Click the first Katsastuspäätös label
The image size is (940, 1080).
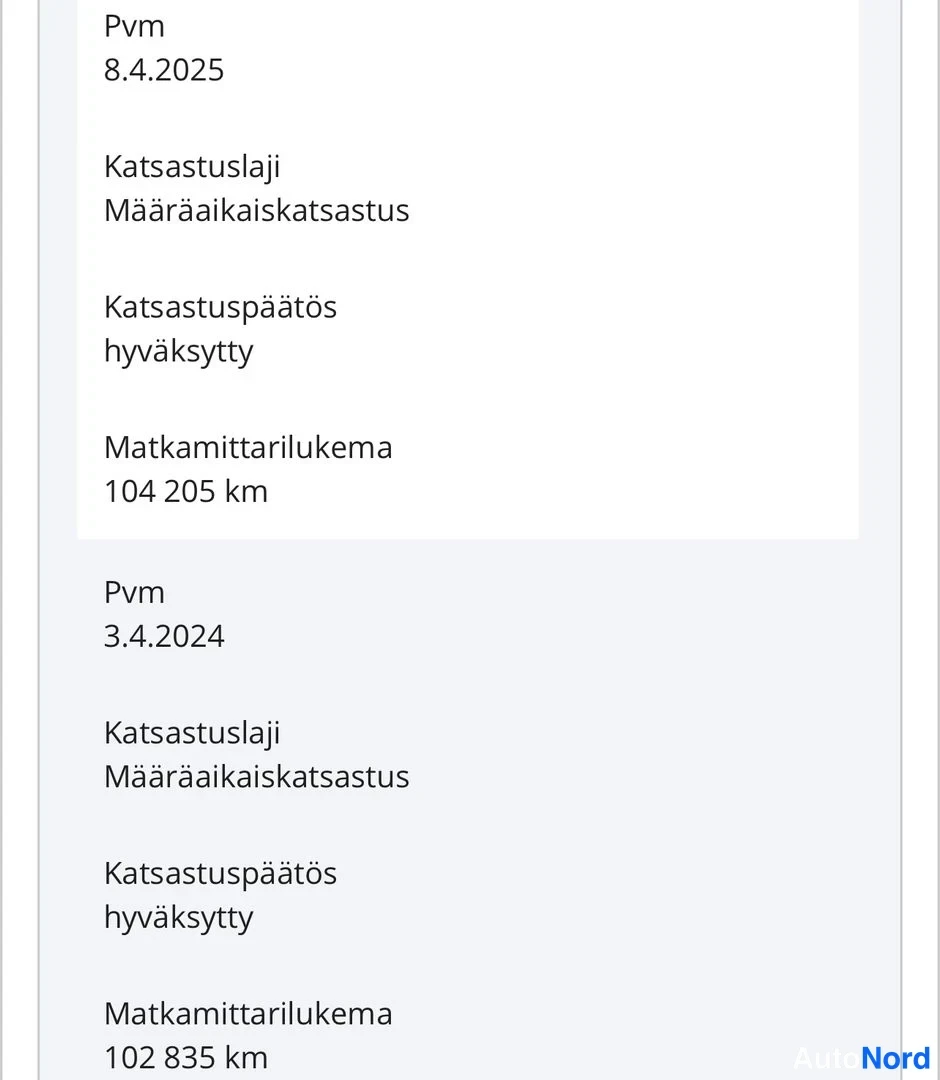220,309
